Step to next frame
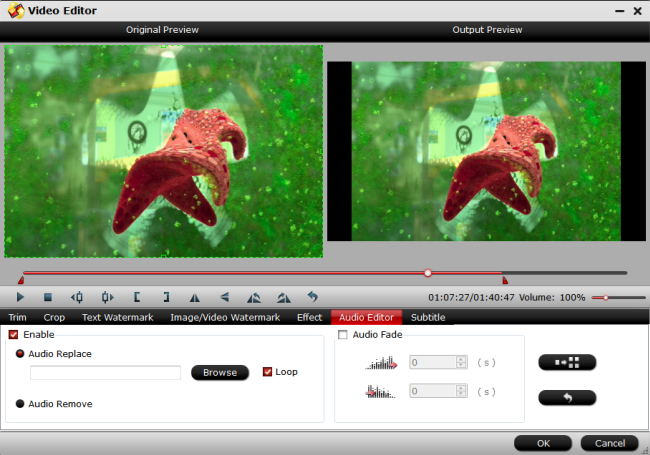 point(107,297)
